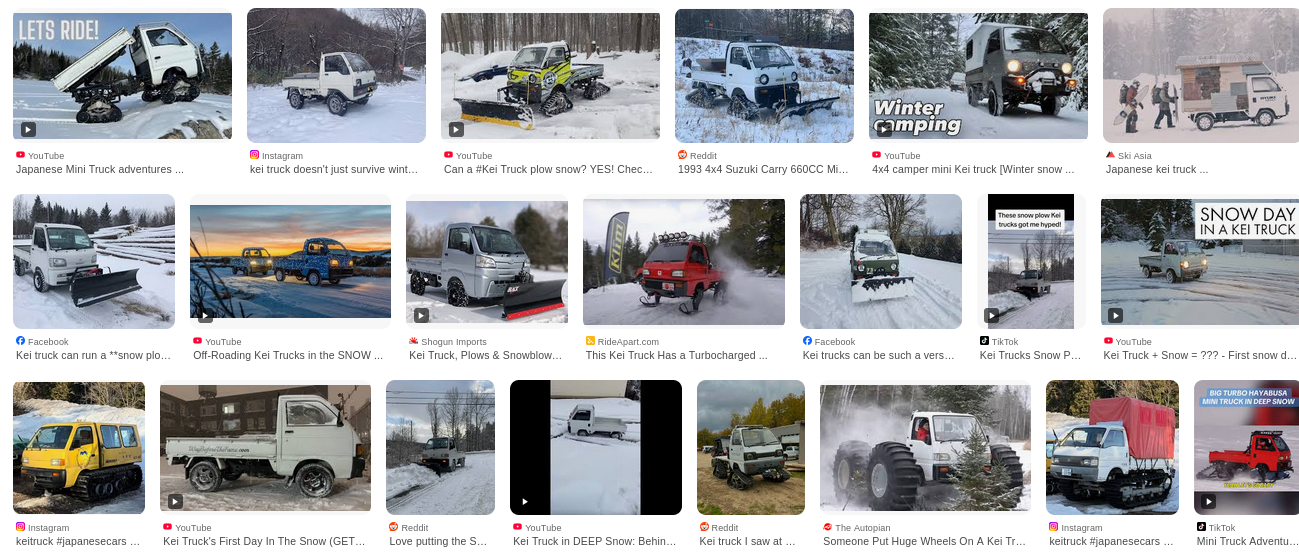
Task: Click Reddit icon above "1993 4x4 Suzuki Carry"
Action: click(x=682, y=155)
